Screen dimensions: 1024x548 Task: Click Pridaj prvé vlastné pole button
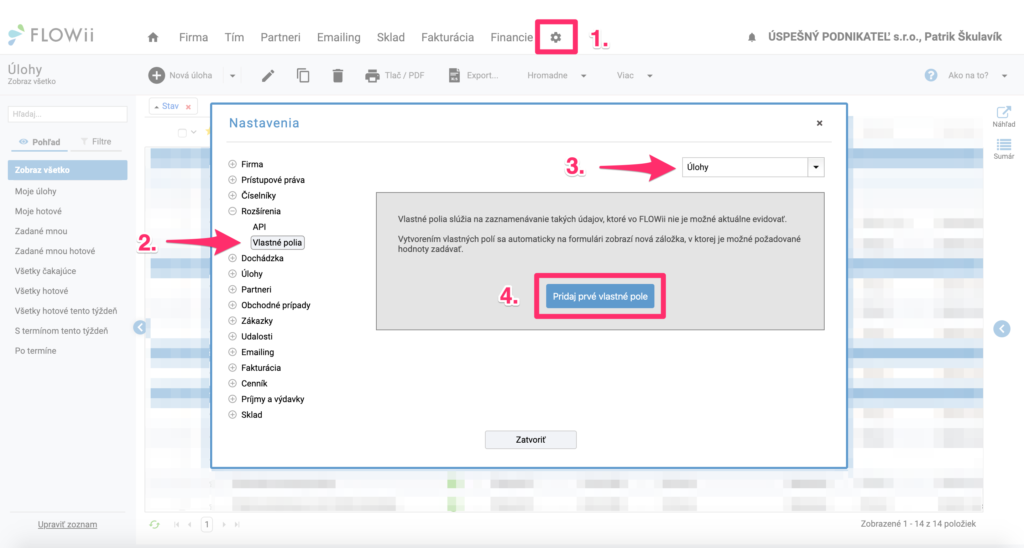pyautogui.click(x=600, y=297)
